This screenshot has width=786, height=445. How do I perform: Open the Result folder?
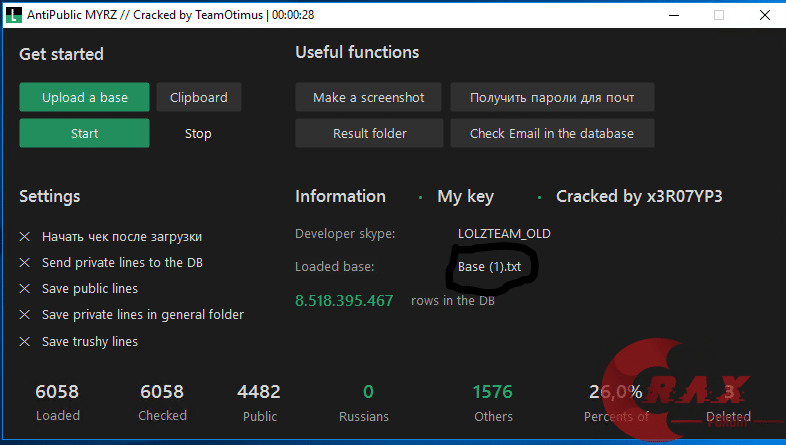point(369,133)
